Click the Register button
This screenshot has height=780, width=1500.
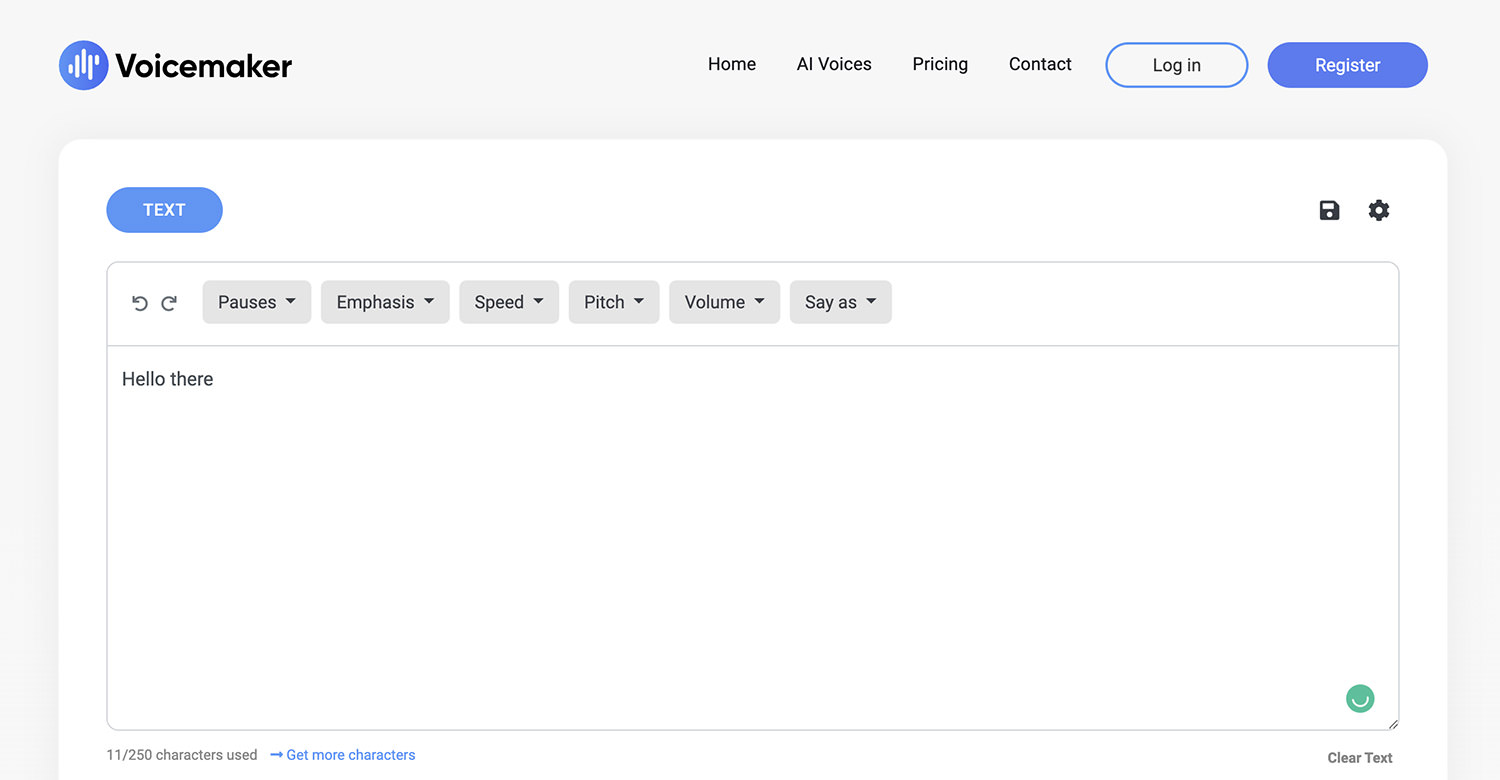[1348, 65]
